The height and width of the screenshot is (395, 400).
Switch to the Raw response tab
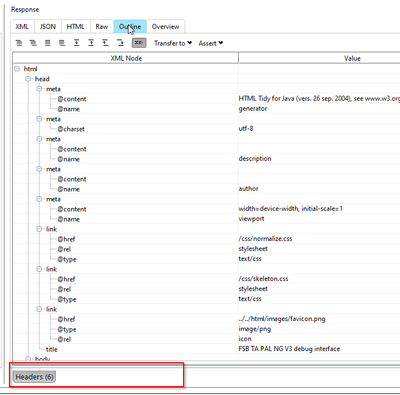point(102,26)
